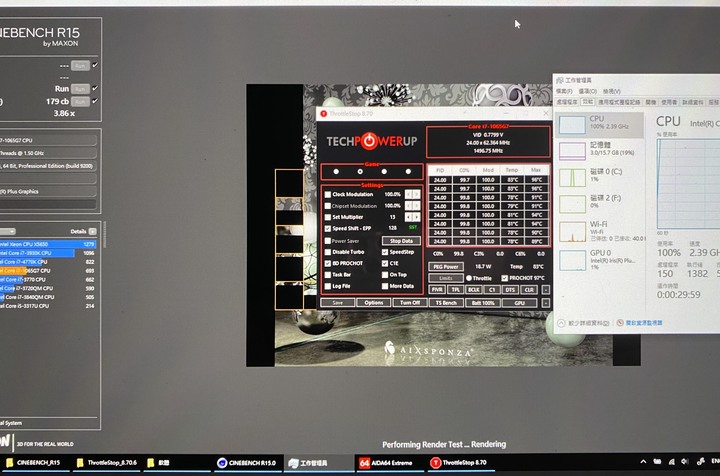Select Disk 0 (C:) in Task Manager
Image resolution: width=720 pixels, height=476 pixels.
[599, 177]
